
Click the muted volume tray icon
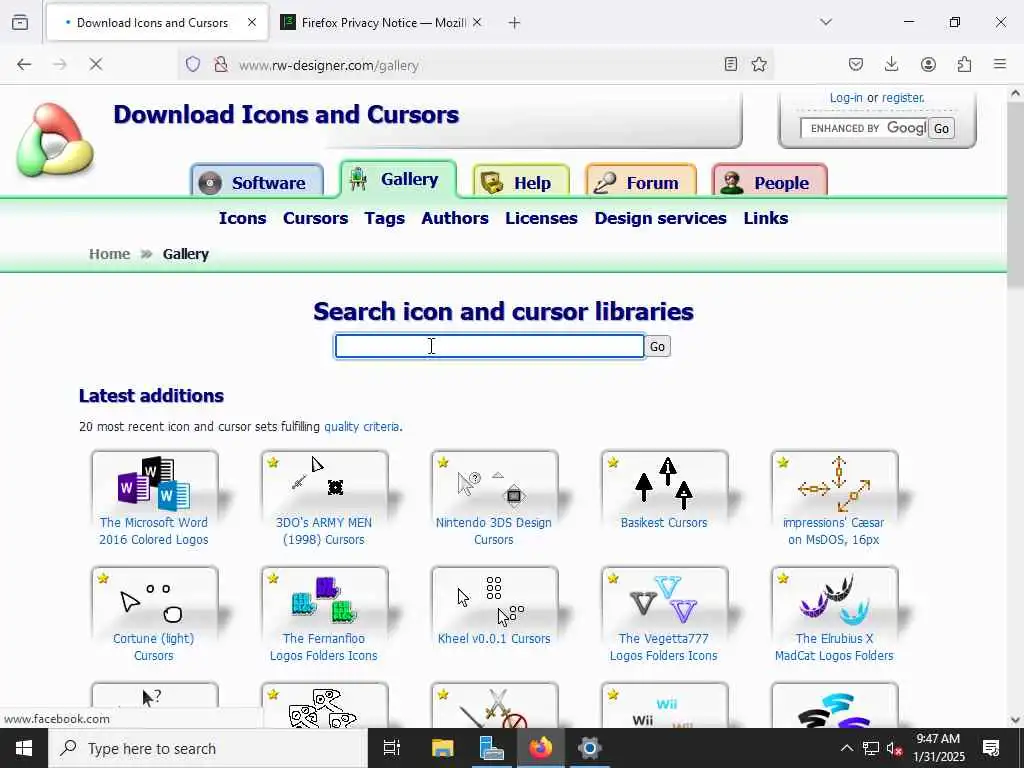[x=894, y=748]
